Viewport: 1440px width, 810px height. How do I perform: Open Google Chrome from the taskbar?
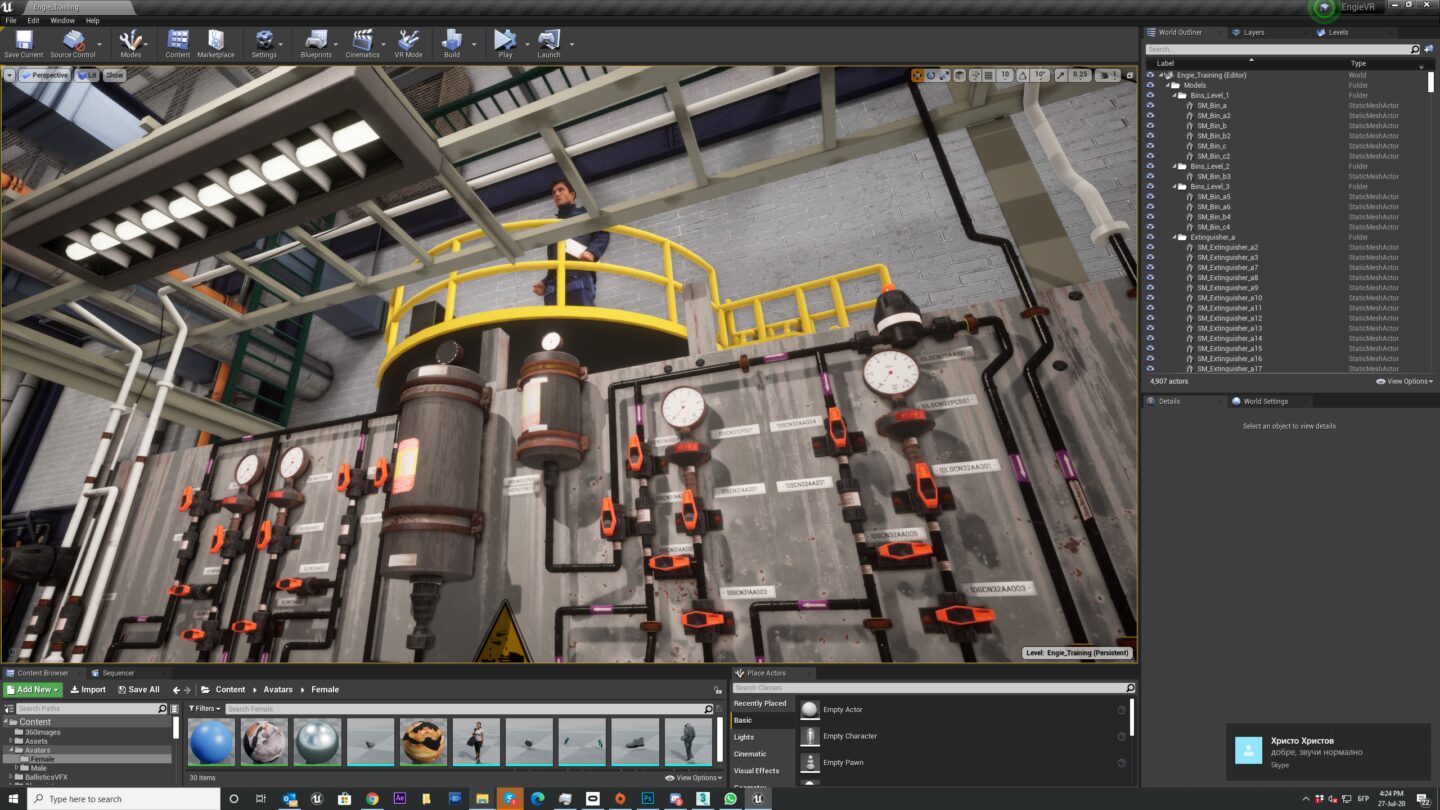[x=372, y=799]
